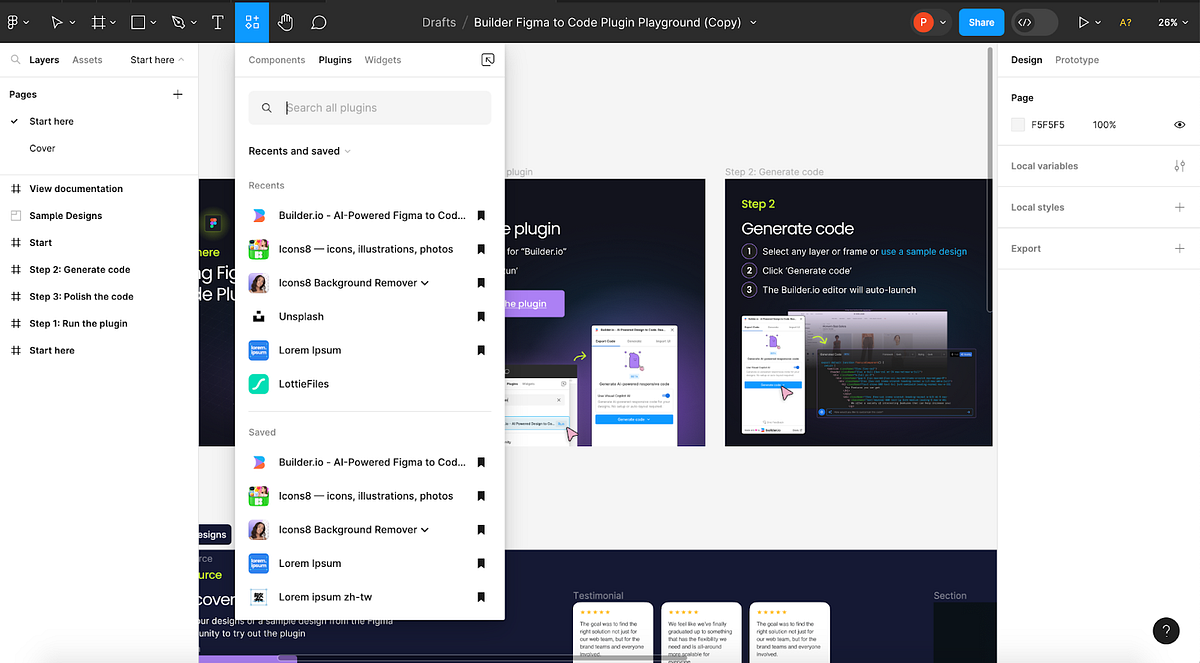Switch to the Components tab

277,60
